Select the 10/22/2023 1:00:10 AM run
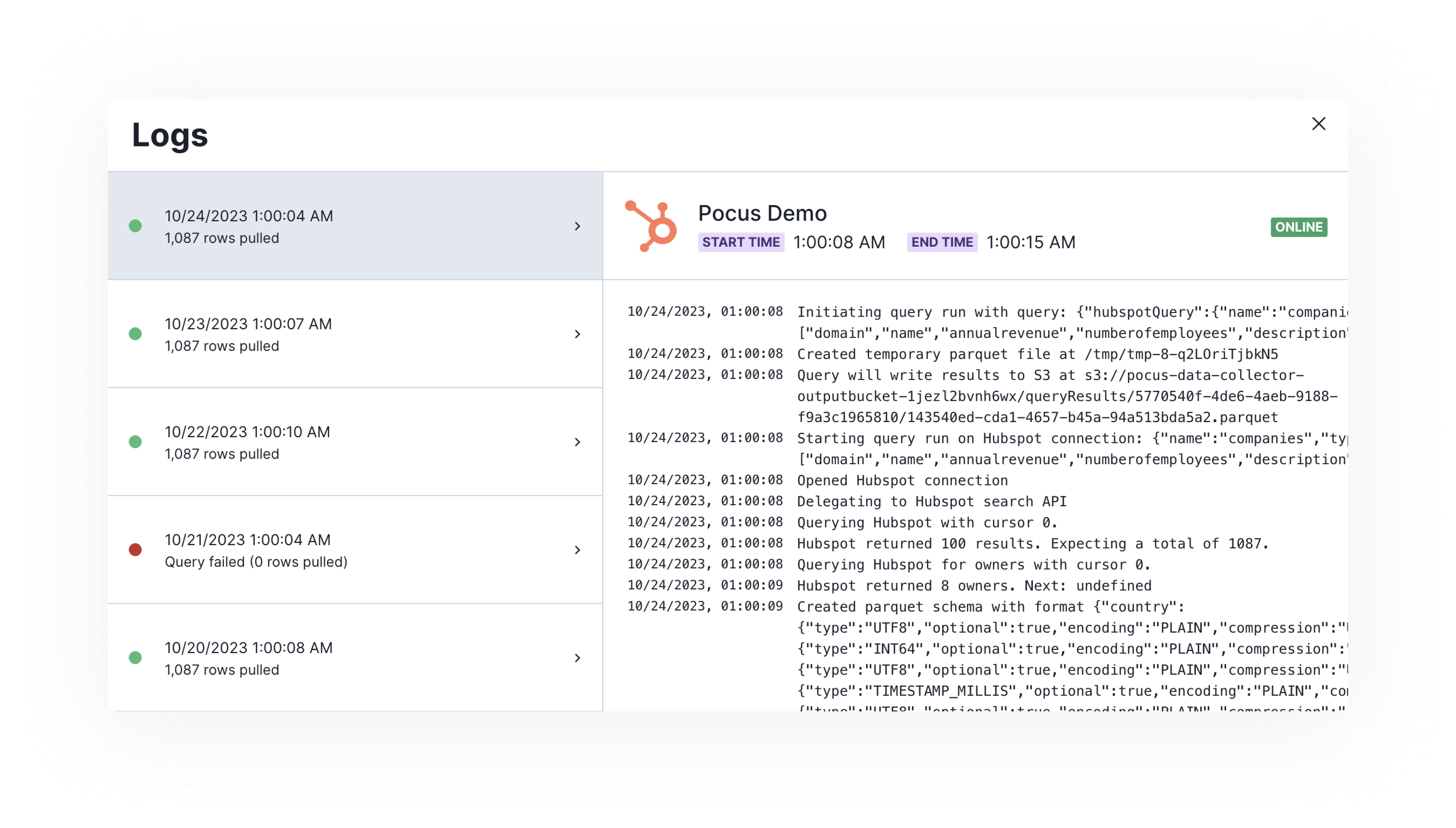 click(247, 432)
